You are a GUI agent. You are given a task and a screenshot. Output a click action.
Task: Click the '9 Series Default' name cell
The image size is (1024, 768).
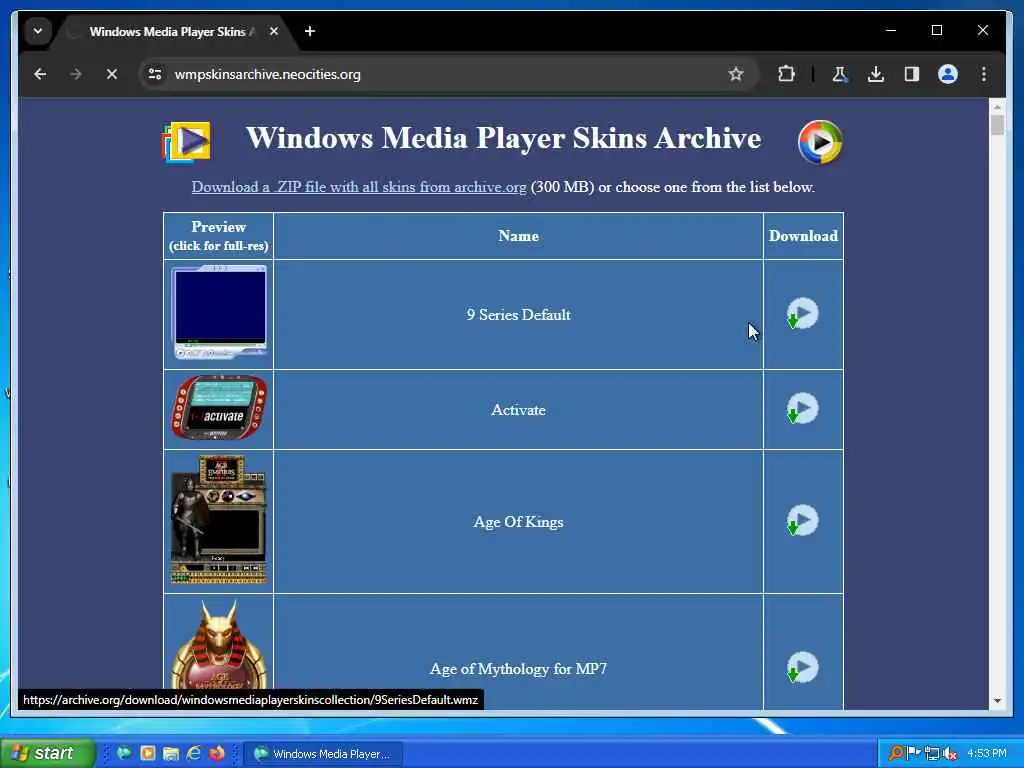[519, 315]
